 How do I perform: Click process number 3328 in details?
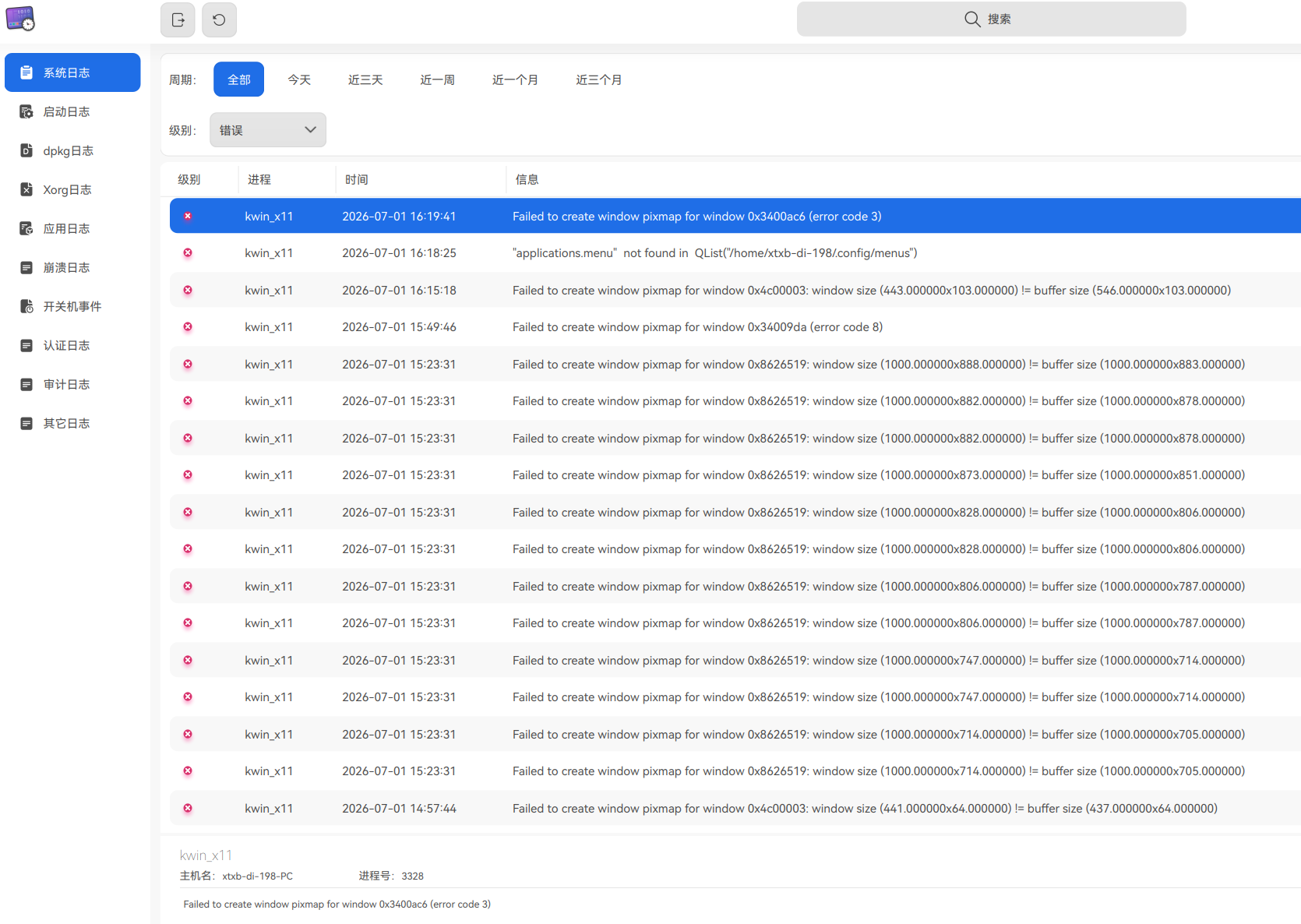click(x=412, y=876)
